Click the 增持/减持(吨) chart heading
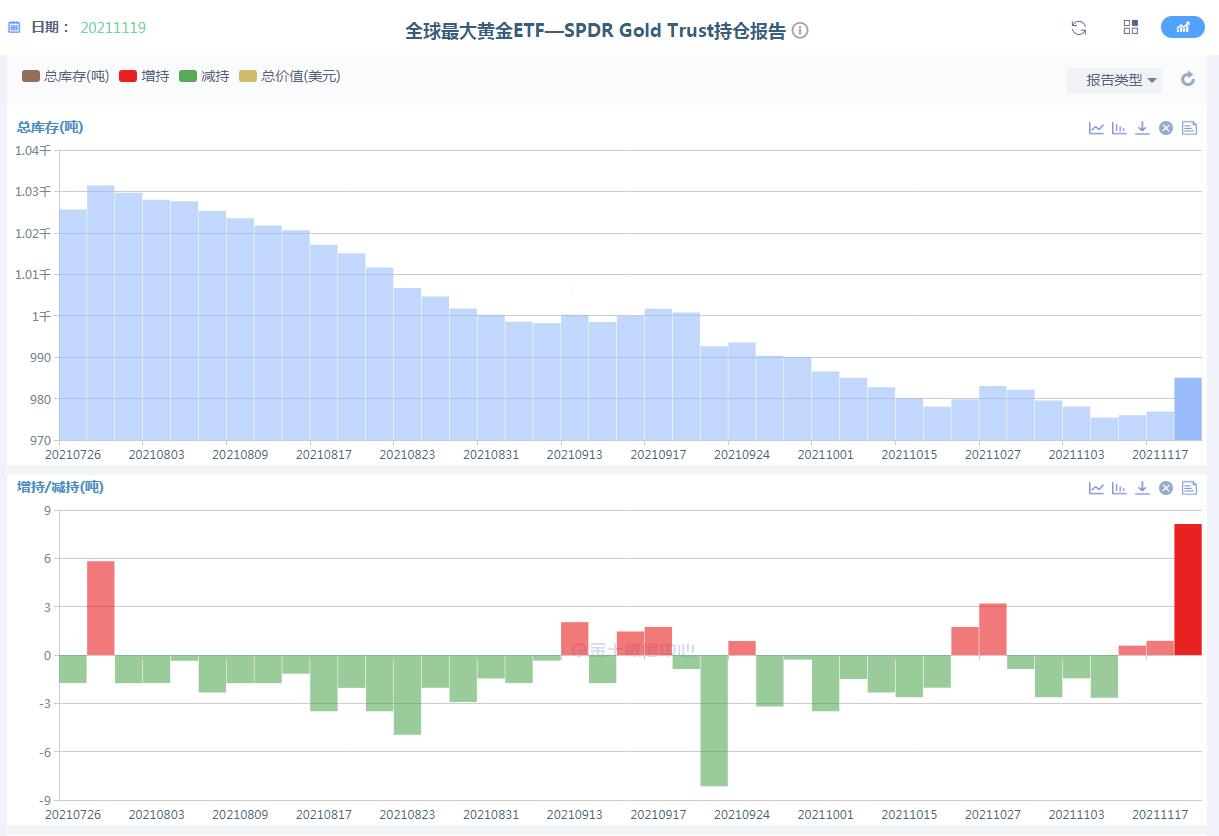Viewport: 1219px width, 836px height. pyautogui.click(x=60, y=487)
